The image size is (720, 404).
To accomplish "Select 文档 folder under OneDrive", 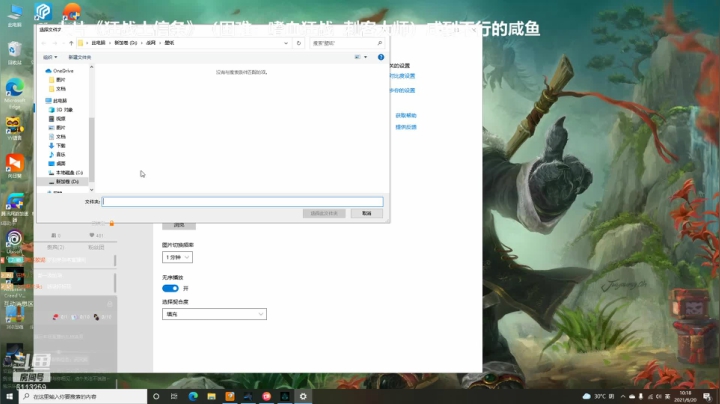I will (x=57, y=89).
